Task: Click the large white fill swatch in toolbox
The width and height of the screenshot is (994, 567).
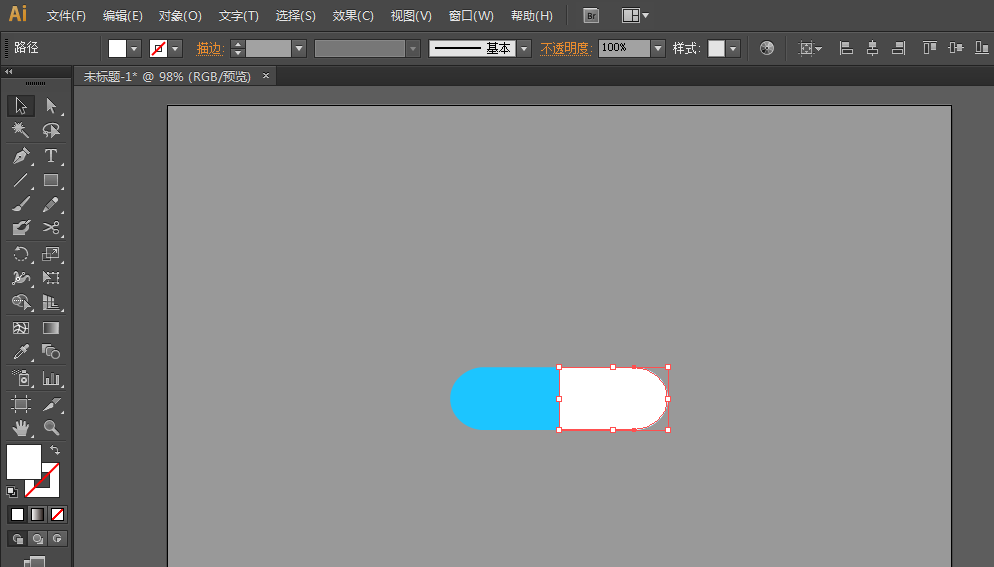Action: point(24,462)
